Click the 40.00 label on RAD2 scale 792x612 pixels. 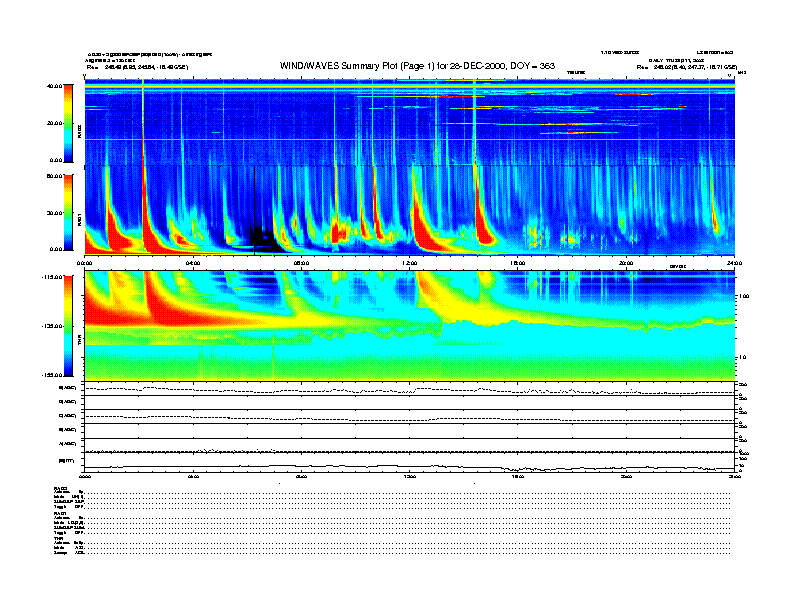tap(54, 86)
